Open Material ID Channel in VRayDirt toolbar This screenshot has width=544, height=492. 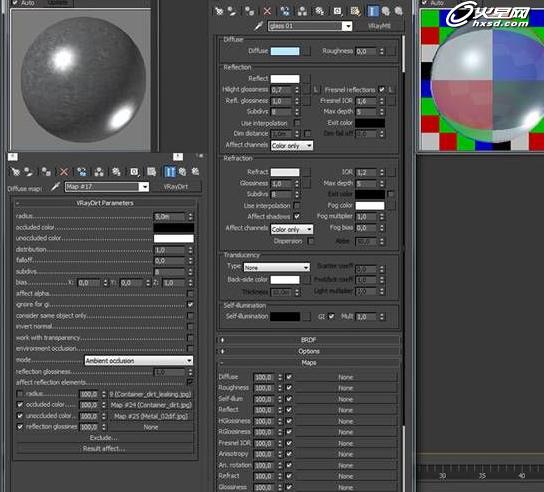pyautogui.click(x=134, y=172)
